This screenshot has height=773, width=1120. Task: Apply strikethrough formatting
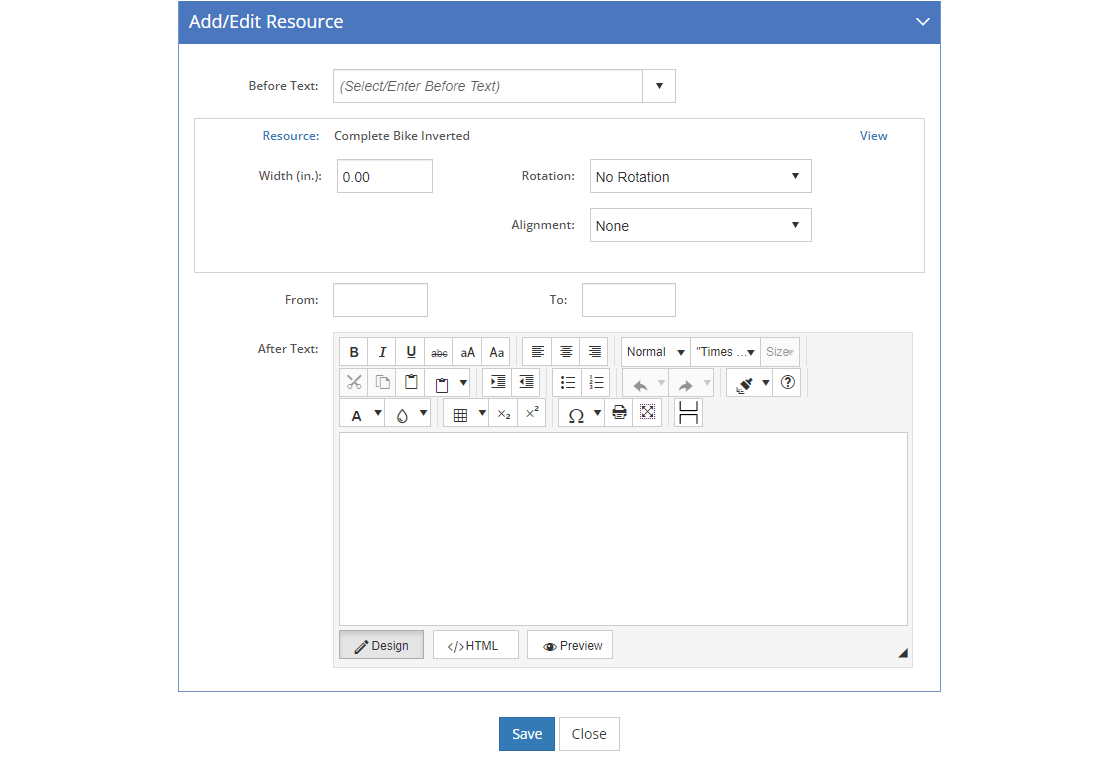(439, 352)
